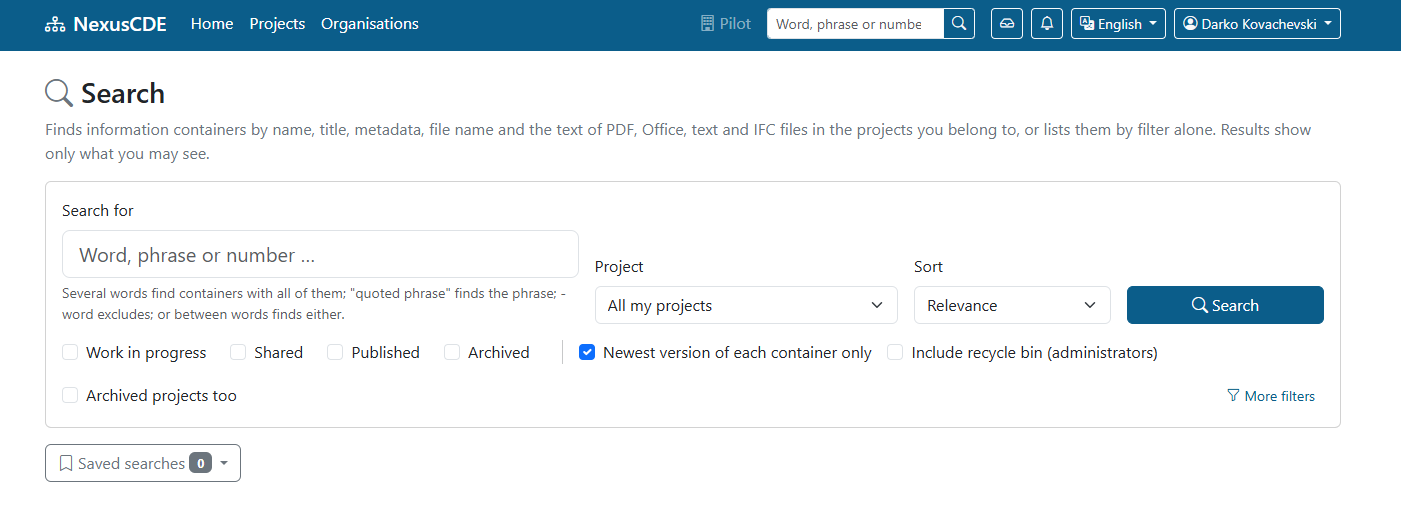Enable the Work in progress checkbox

coord(70,352)
